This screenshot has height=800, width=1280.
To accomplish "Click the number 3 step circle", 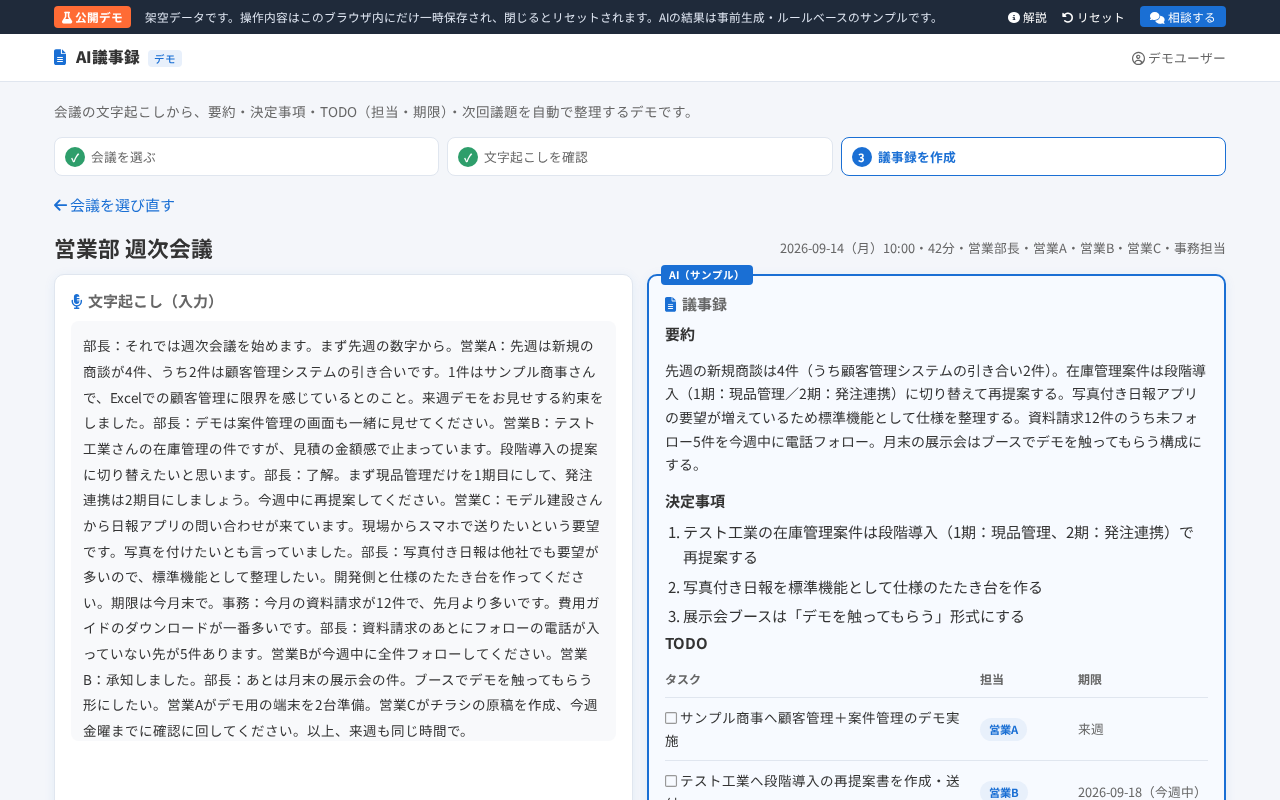I will [862, 157].
